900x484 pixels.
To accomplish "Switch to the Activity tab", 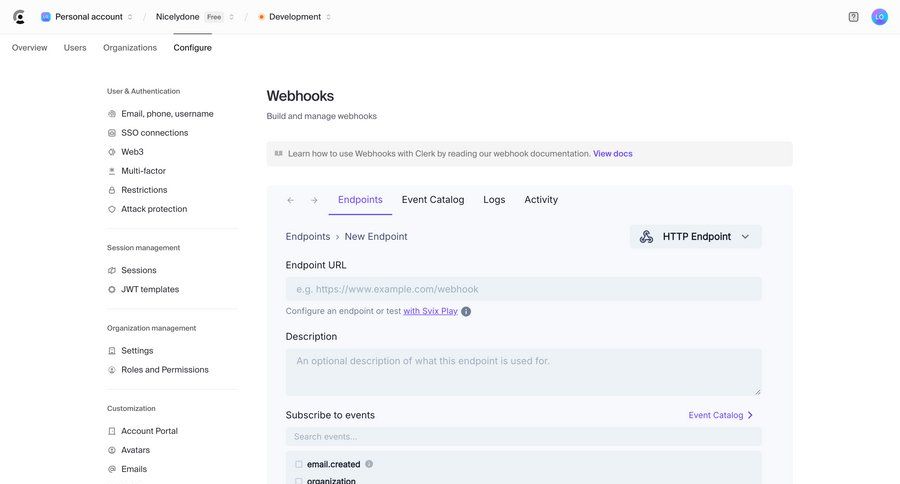I will coord(541,200).
